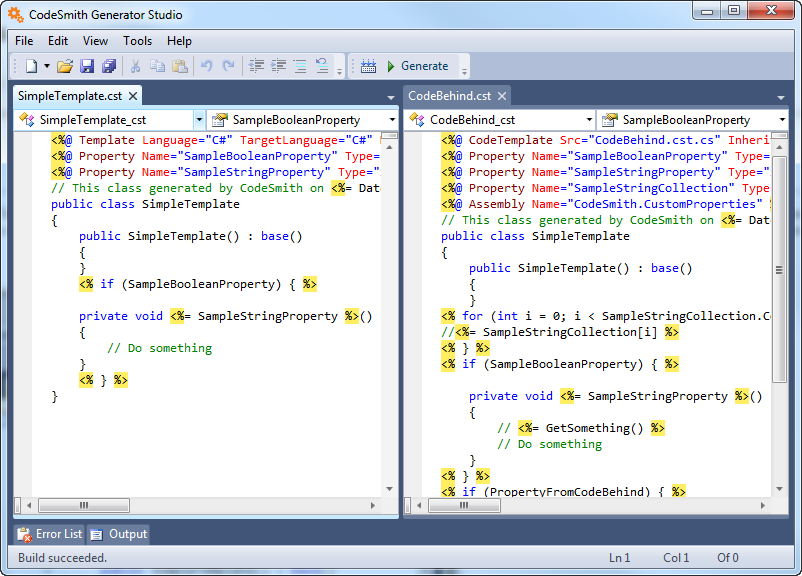The image size is (802, 576).
Task: Click the Redo arrow icon
Action: pos(229,66)
